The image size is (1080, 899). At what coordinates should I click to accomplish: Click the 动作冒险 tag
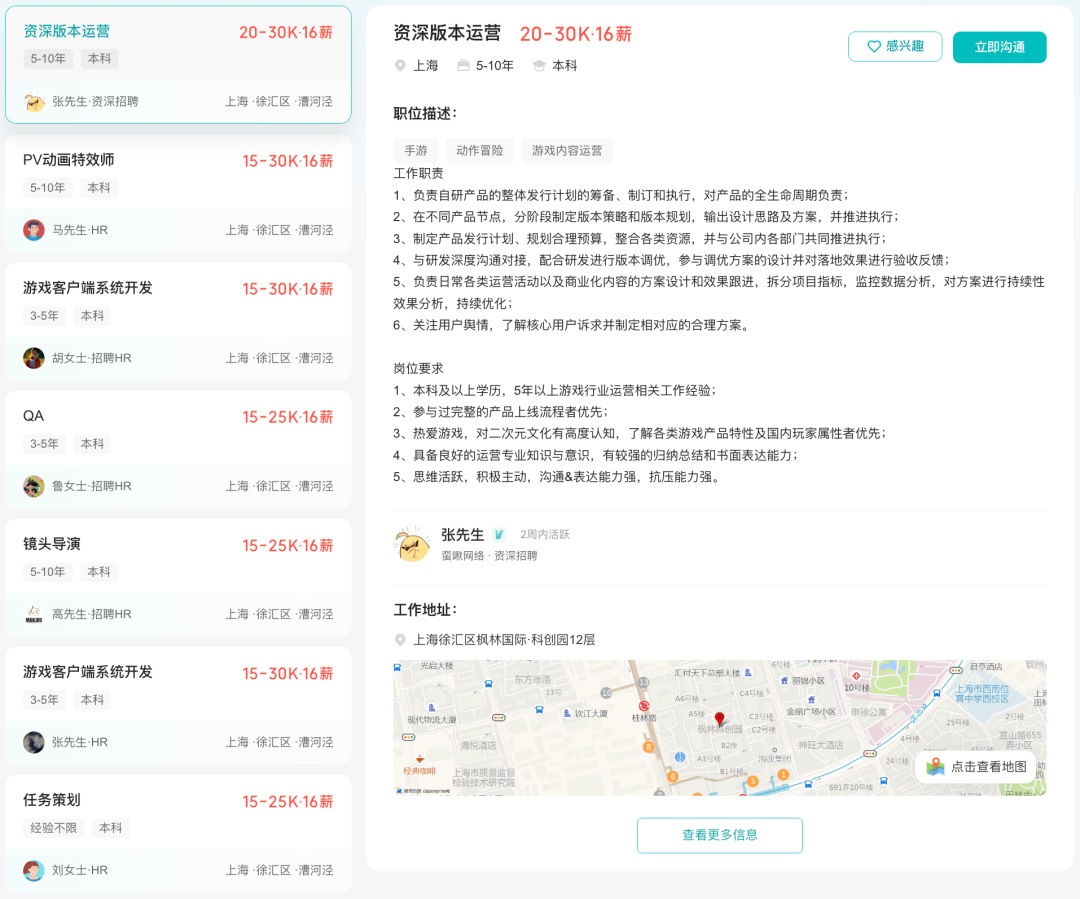tap(479, 150)
